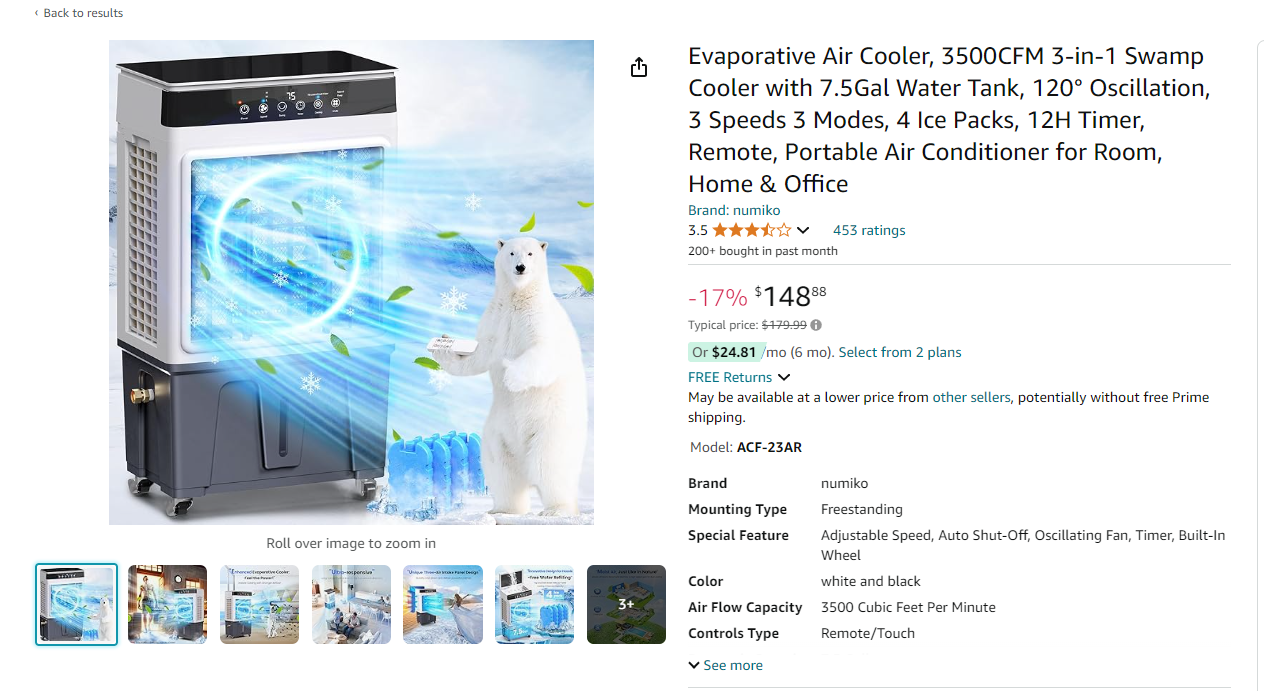This screenshot has height=691, width=1264.
Task: Click the $24.81 monthly payment badge
Action: (727, 352)
